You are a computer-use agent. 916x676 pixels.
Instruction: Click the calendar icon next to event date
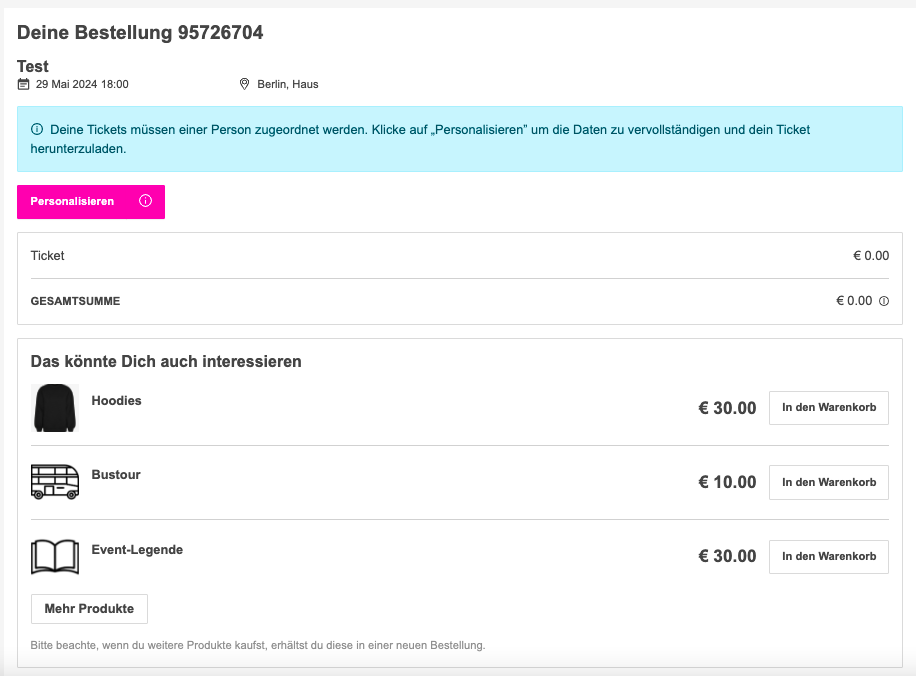tap(23, 84)
